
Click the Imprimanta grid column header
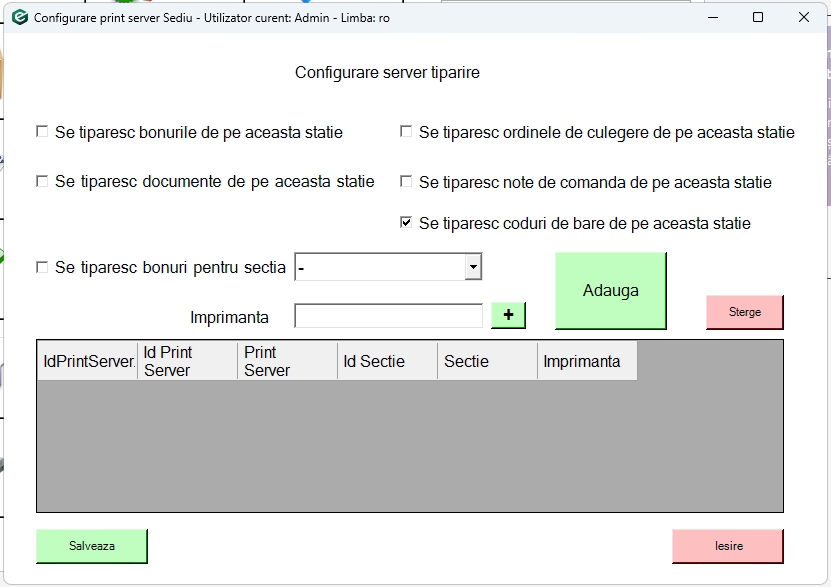[587, 361]
